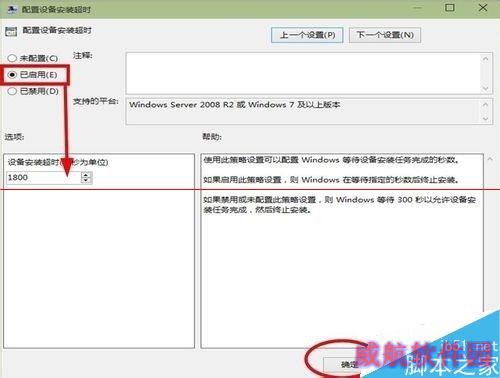Image resolution: width=500 pixels, height=378 pixels.
Task: Close the 配置设备安装超时 dialog
Action: [483, 7]
